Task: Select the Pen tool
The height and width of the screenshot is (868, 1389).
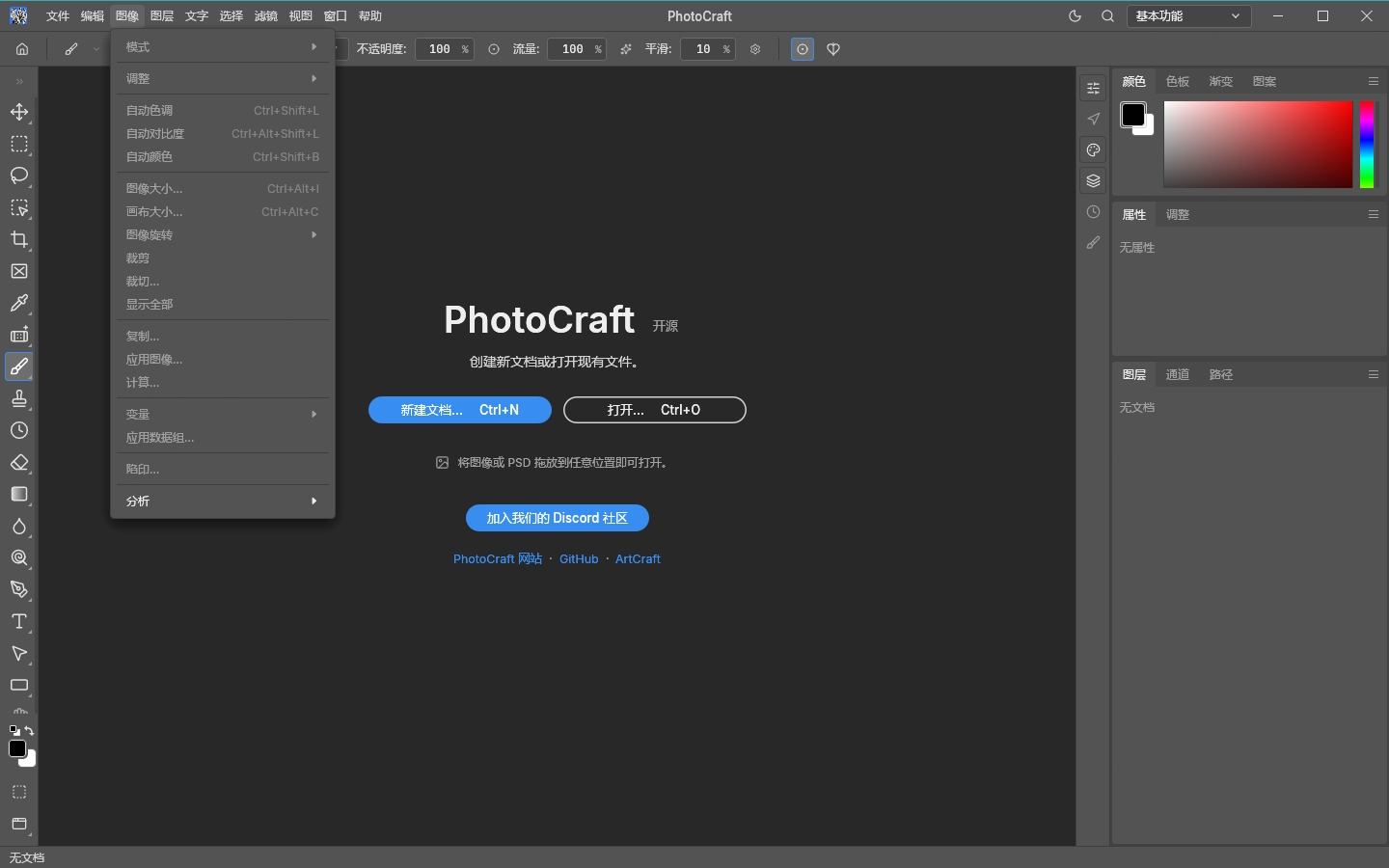Action: pos(19,589)
